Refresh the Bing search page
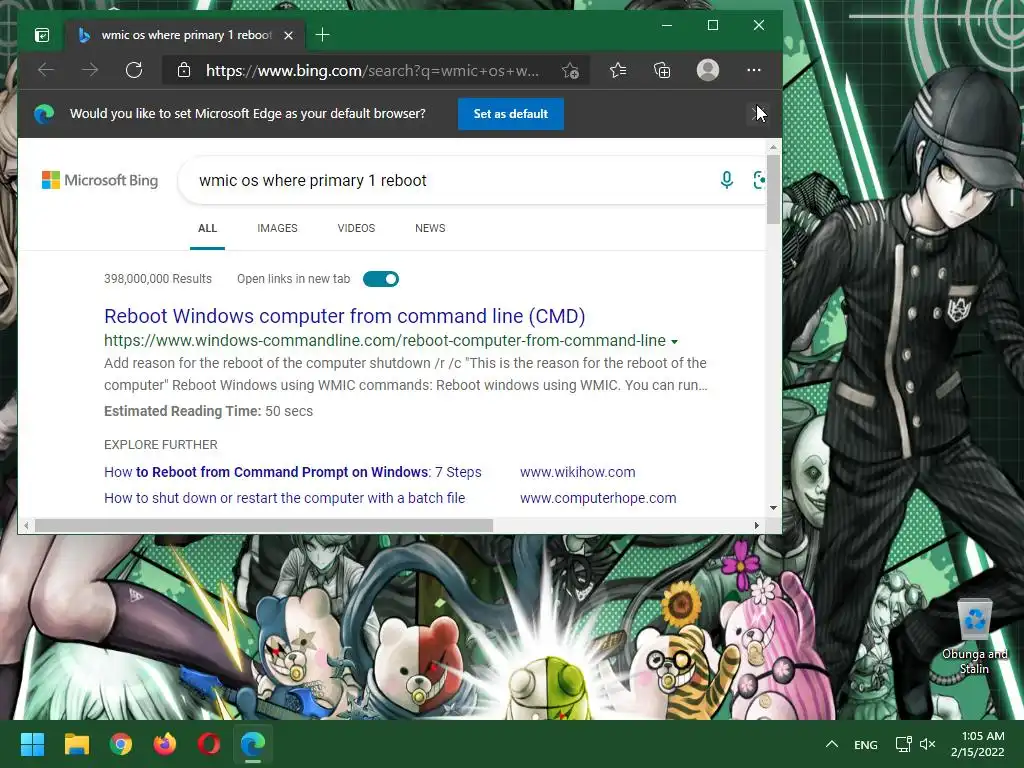This screenshot has width=1024, height=768. [x=134, y=70]
